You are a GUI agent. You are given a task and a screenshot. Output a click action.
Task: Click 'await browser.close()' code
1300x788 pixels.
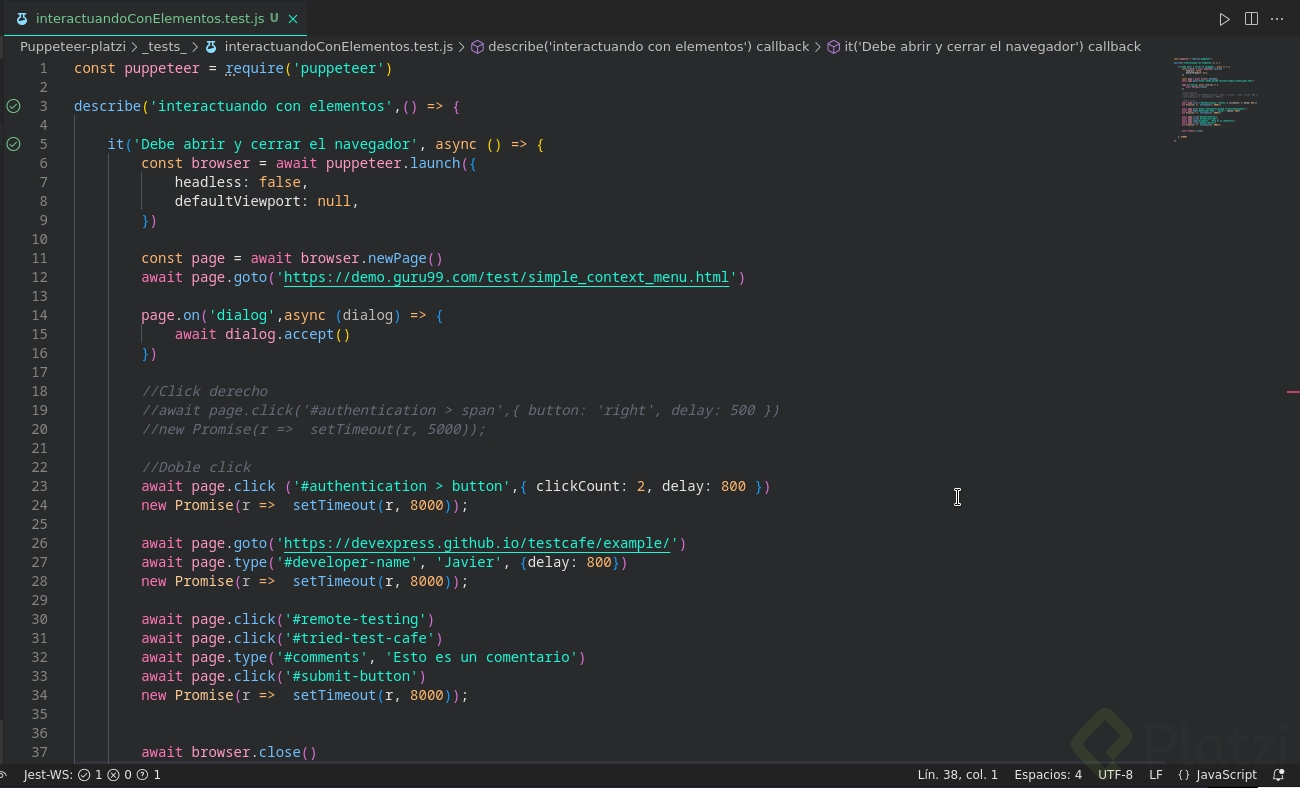229,753
